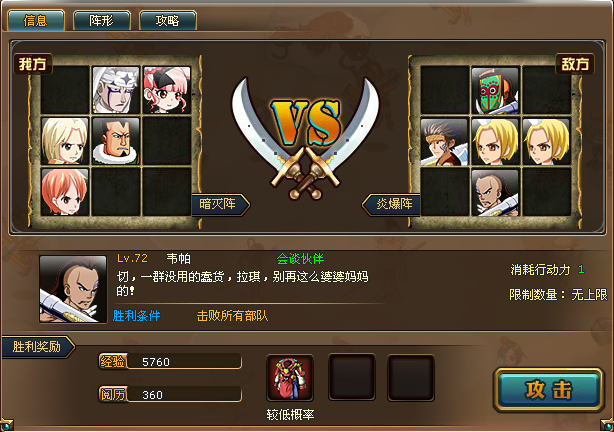Click the second empty reward slot
614x432 pixels.
tap(411, 378)
